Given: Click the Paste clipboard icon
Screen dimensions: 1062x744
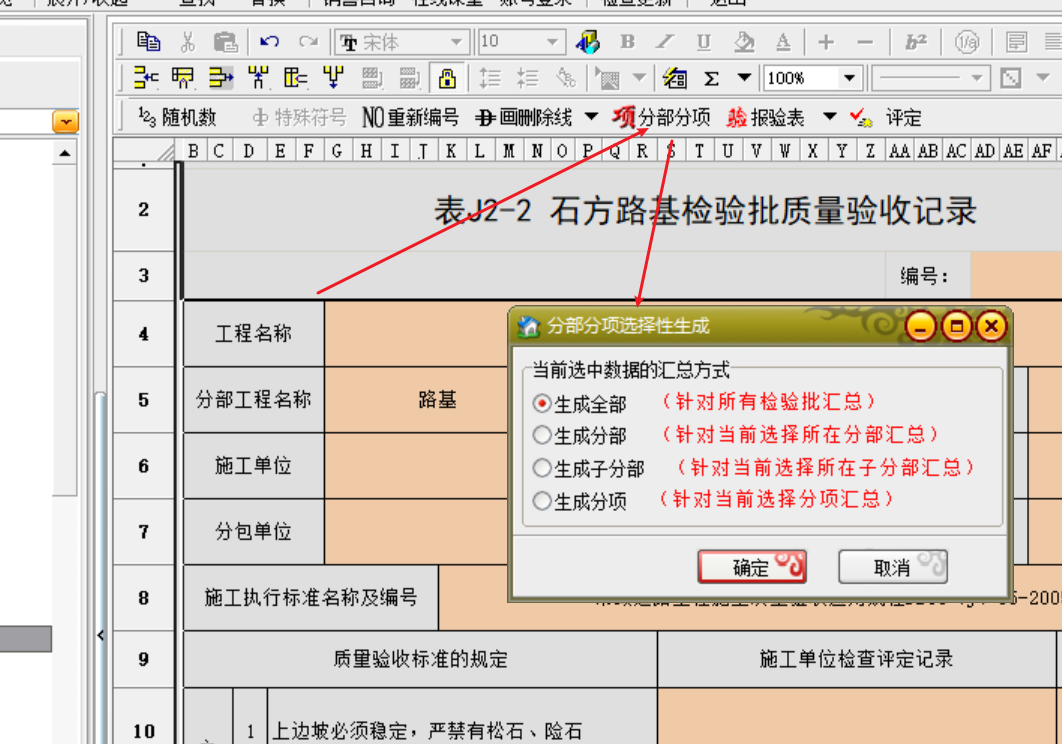Looking at the screenshot, I should (225, 42).
